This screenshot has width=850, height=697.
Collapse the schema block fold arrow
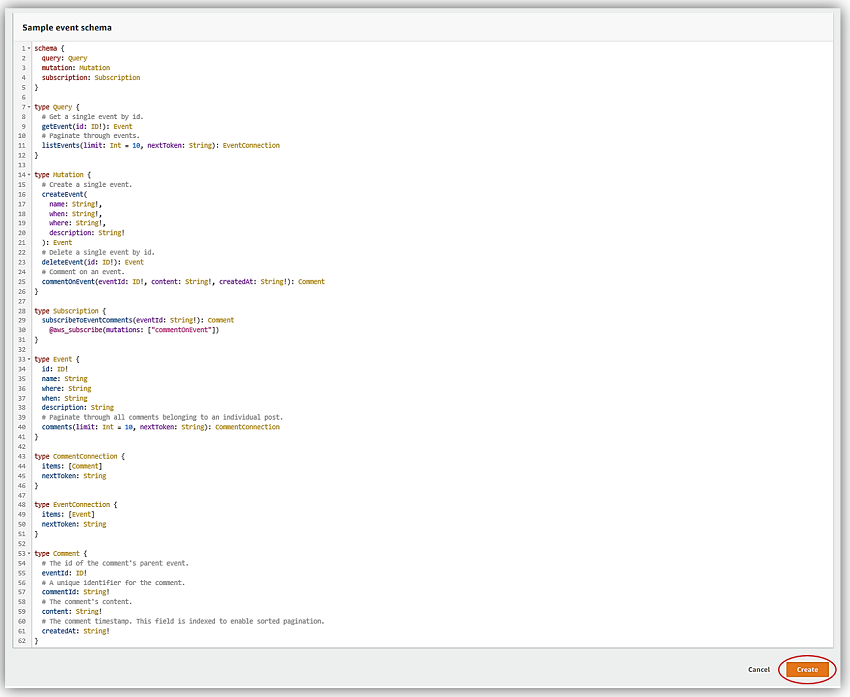[29, 49]
